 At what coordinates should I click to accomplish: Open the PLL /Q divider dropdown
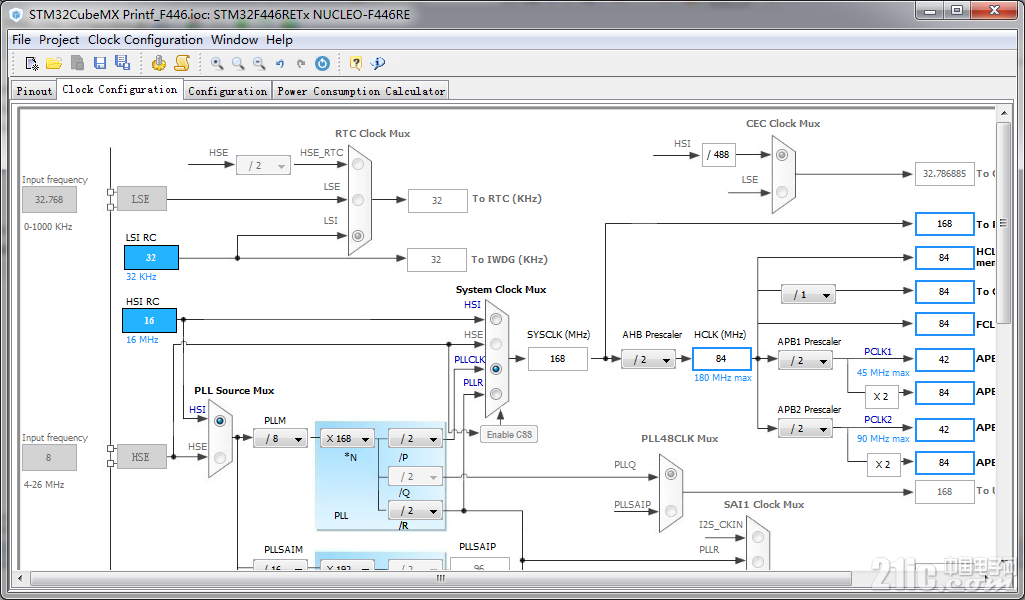415,476
